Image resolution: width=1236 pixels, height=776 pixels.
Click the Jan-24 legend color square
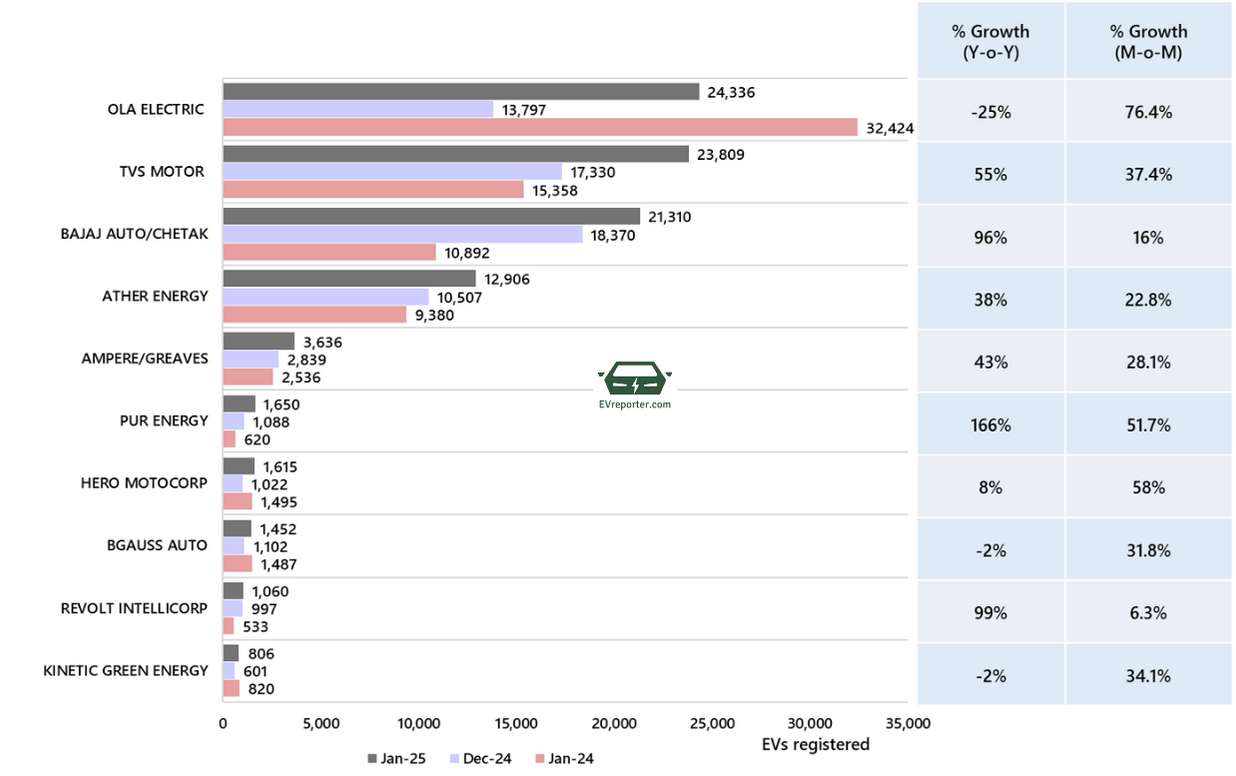(540, 759)
